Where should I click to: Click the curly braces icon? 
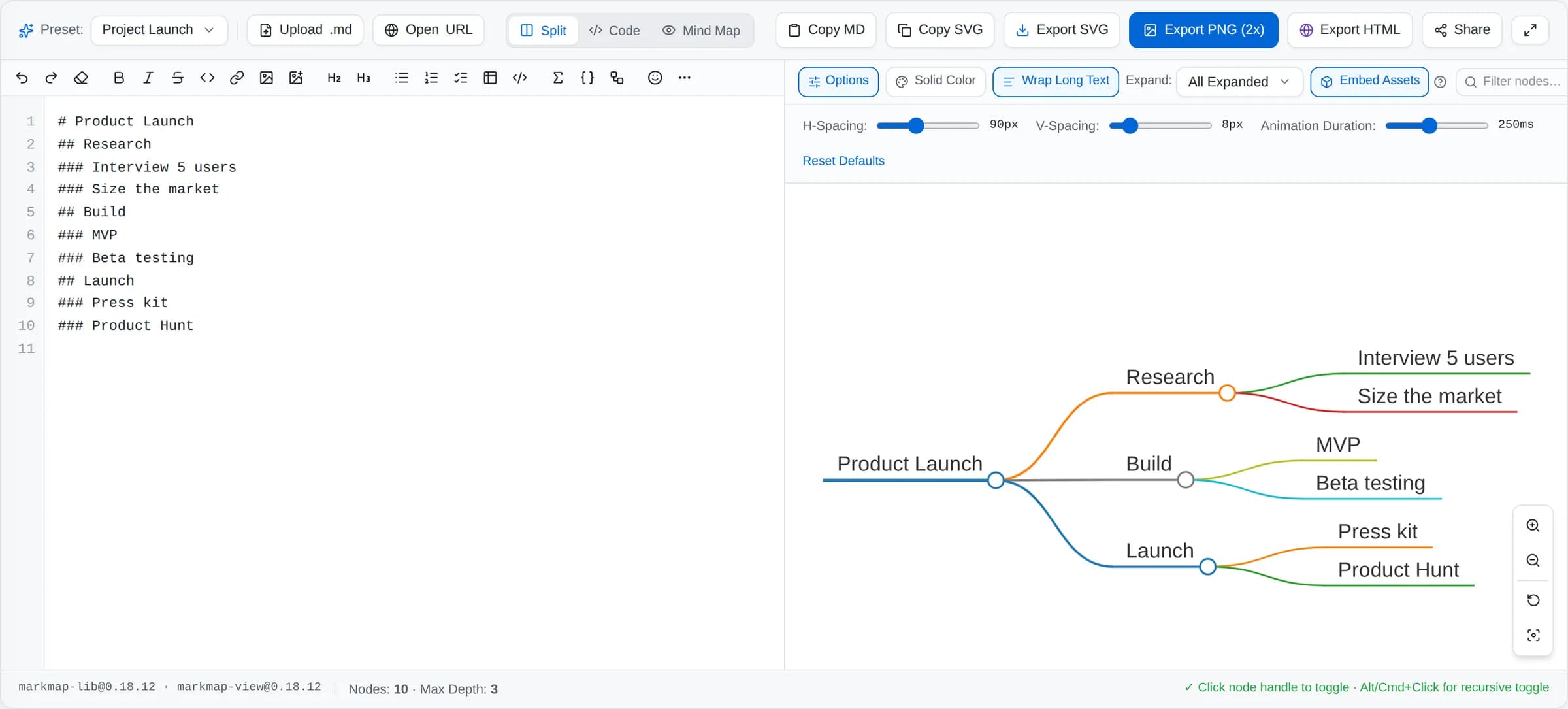coord(587,78)
